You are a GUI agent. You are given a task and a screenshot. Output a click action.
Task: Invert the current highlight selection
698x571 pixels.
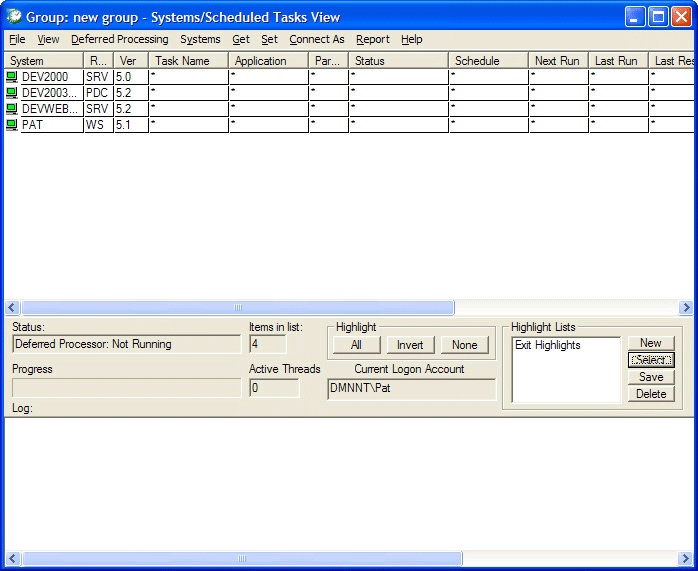click(410, 345)
